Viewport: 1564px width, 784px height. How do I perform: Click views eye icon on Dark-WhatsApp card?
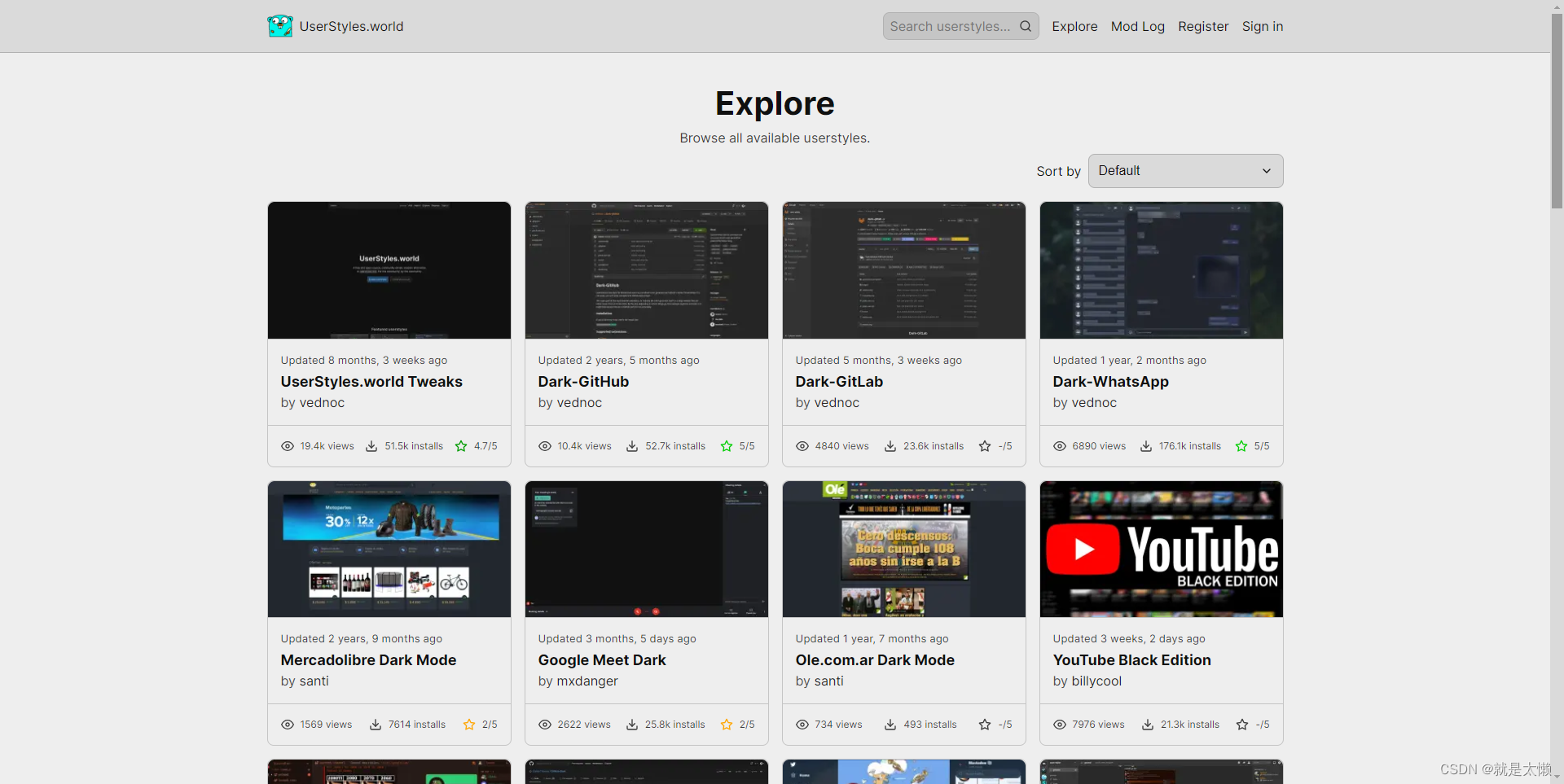click(1060, 446)
